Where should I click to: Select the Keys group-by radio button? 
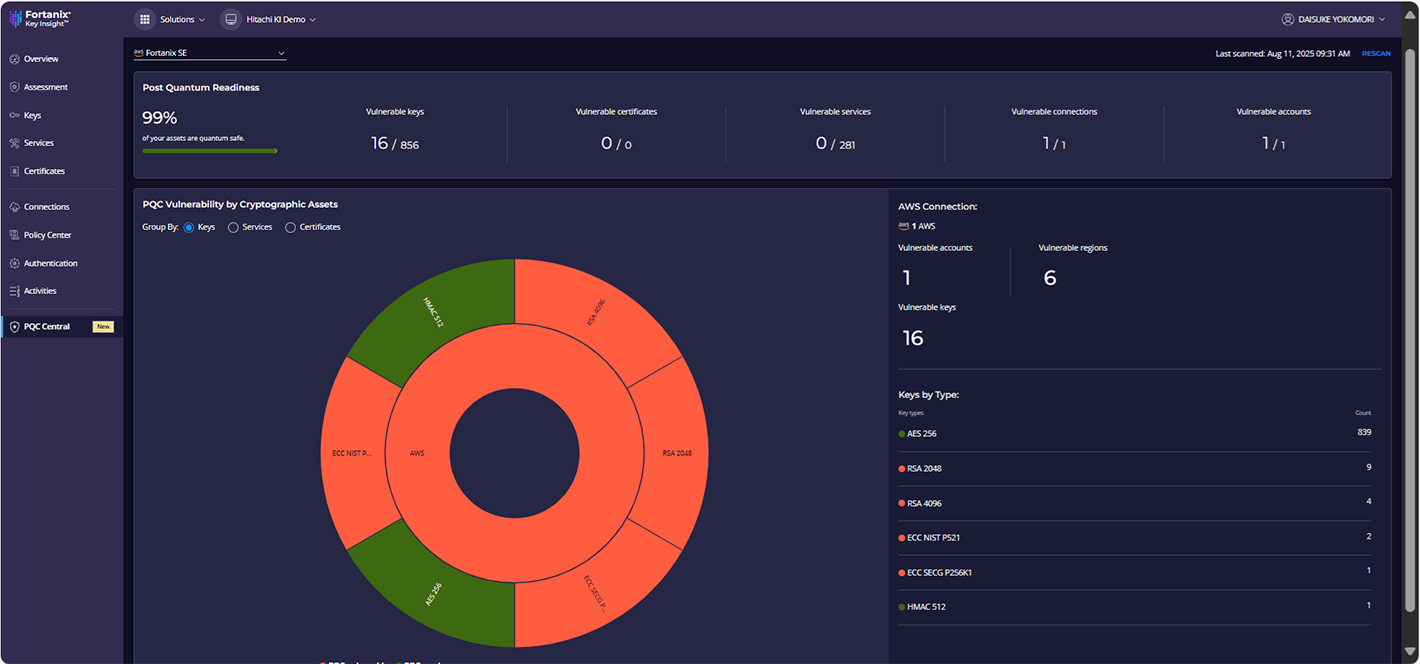tap(189, 227)
